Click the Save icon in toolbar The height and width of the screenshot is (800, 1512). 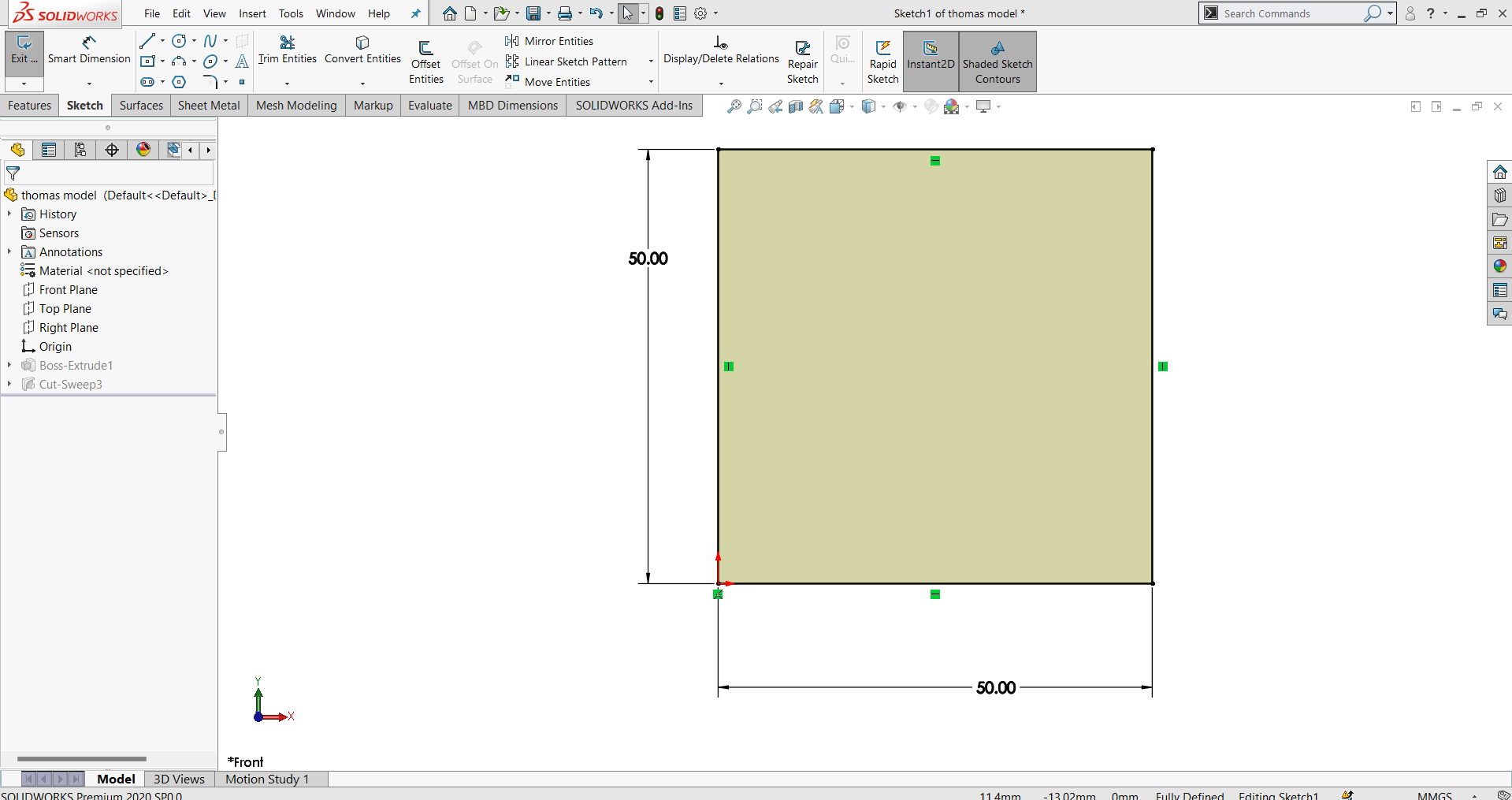533,13
